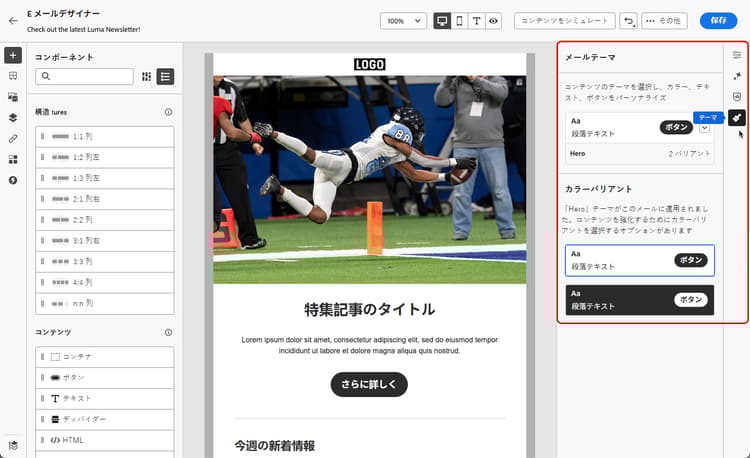Open the add components plus icon

pos(13,55)
